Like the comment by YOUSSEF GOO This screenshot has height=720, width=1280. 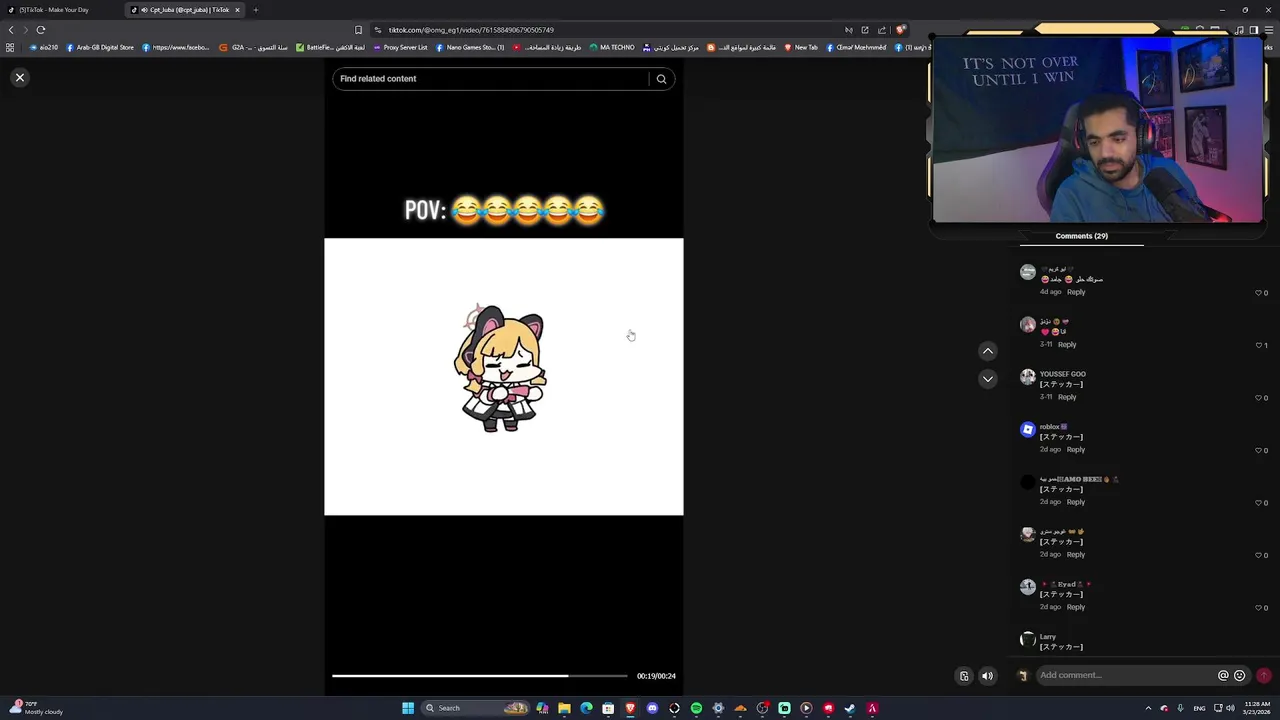[1258, 398]
